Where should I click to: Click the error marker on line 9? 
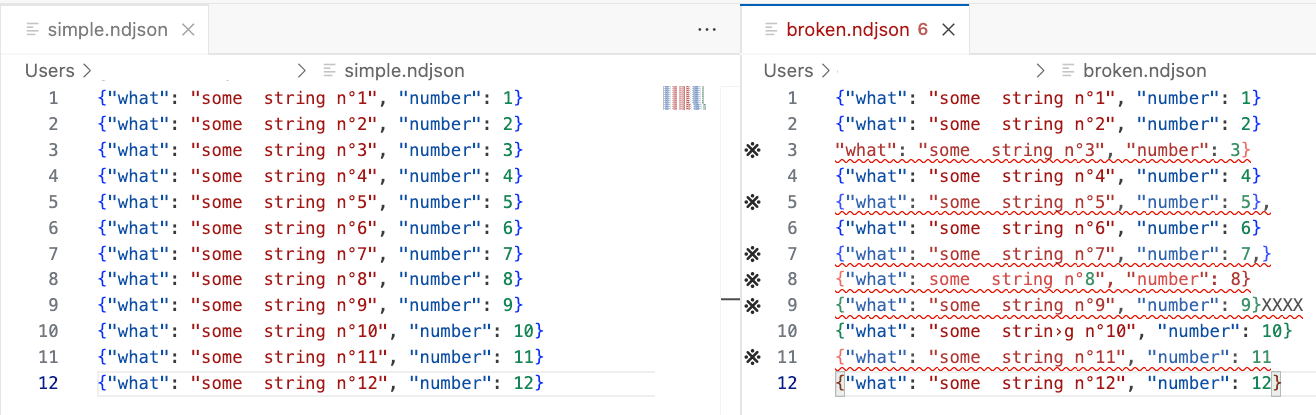tap(753, 306)
